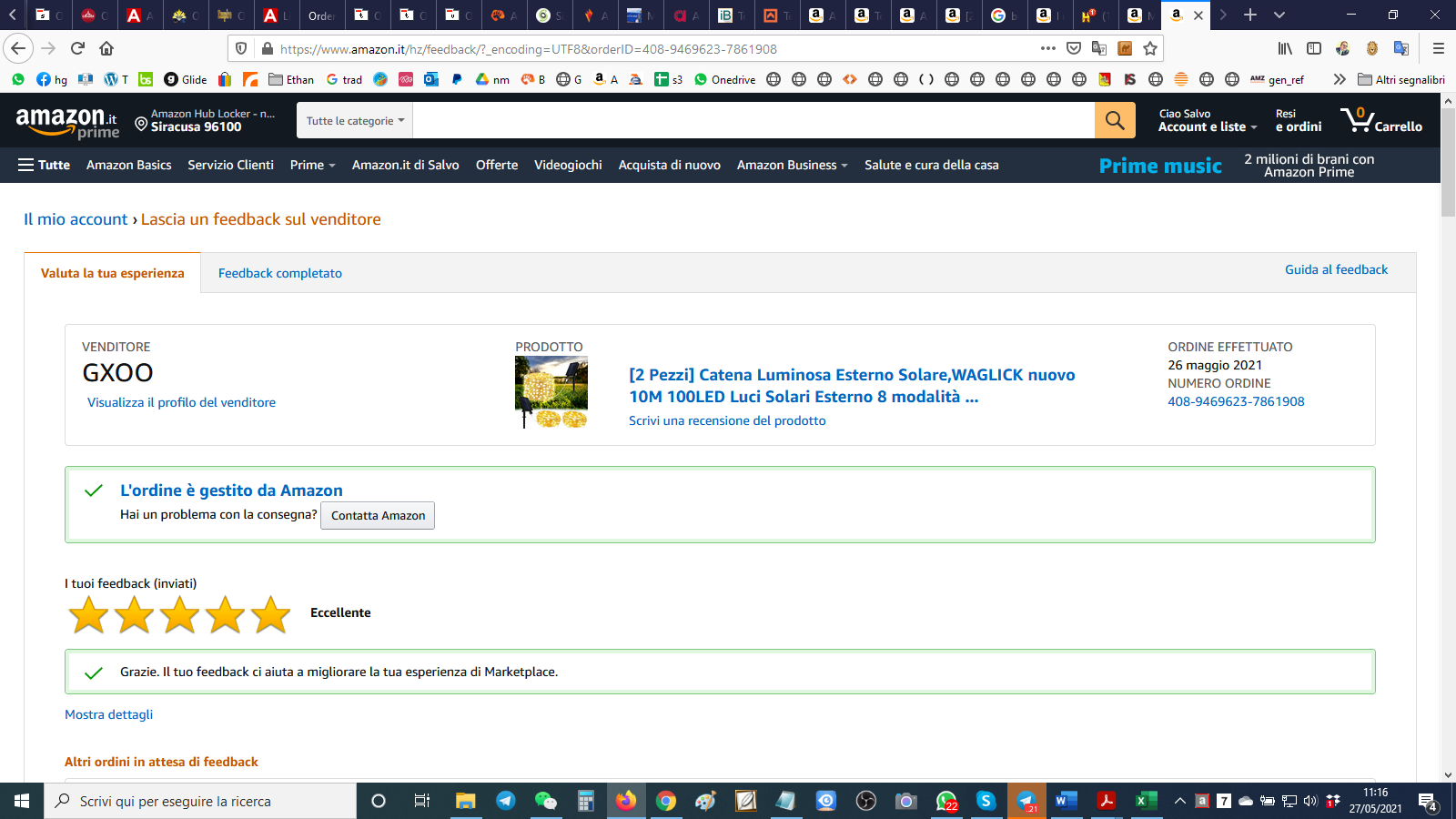
Task: Select Valuta la tua esperienza tab
Action: pos(113,273)
